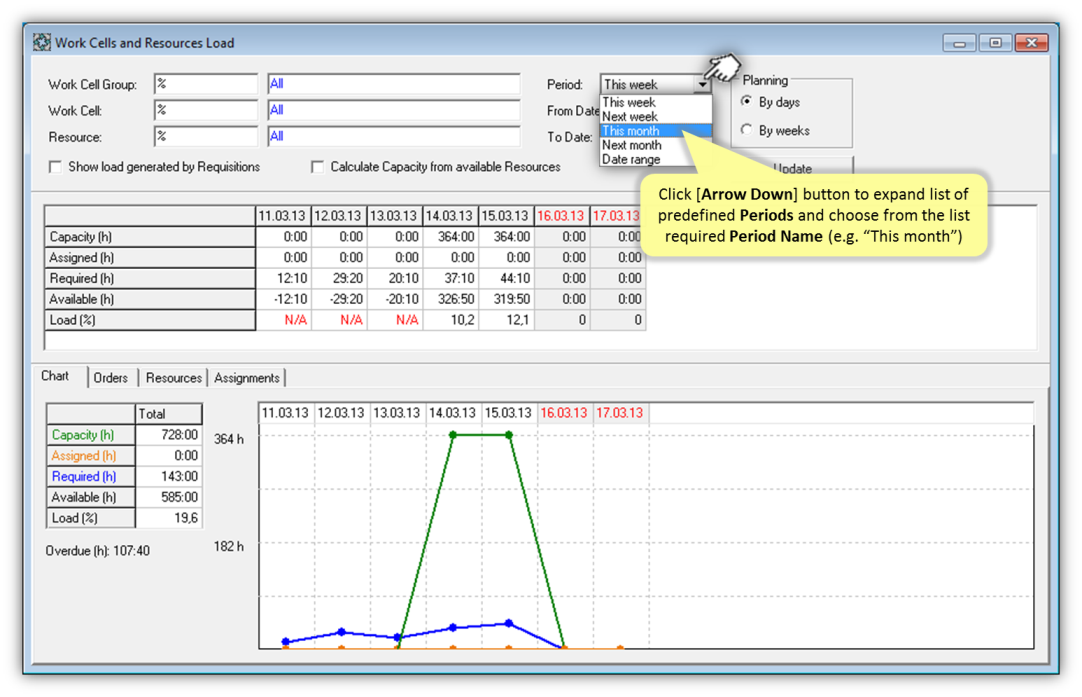Viewport: 1082px width, 697px height.
Task: Tick Calculate Capacity from available Resources checkbox
Action: [x=318, y=167]
